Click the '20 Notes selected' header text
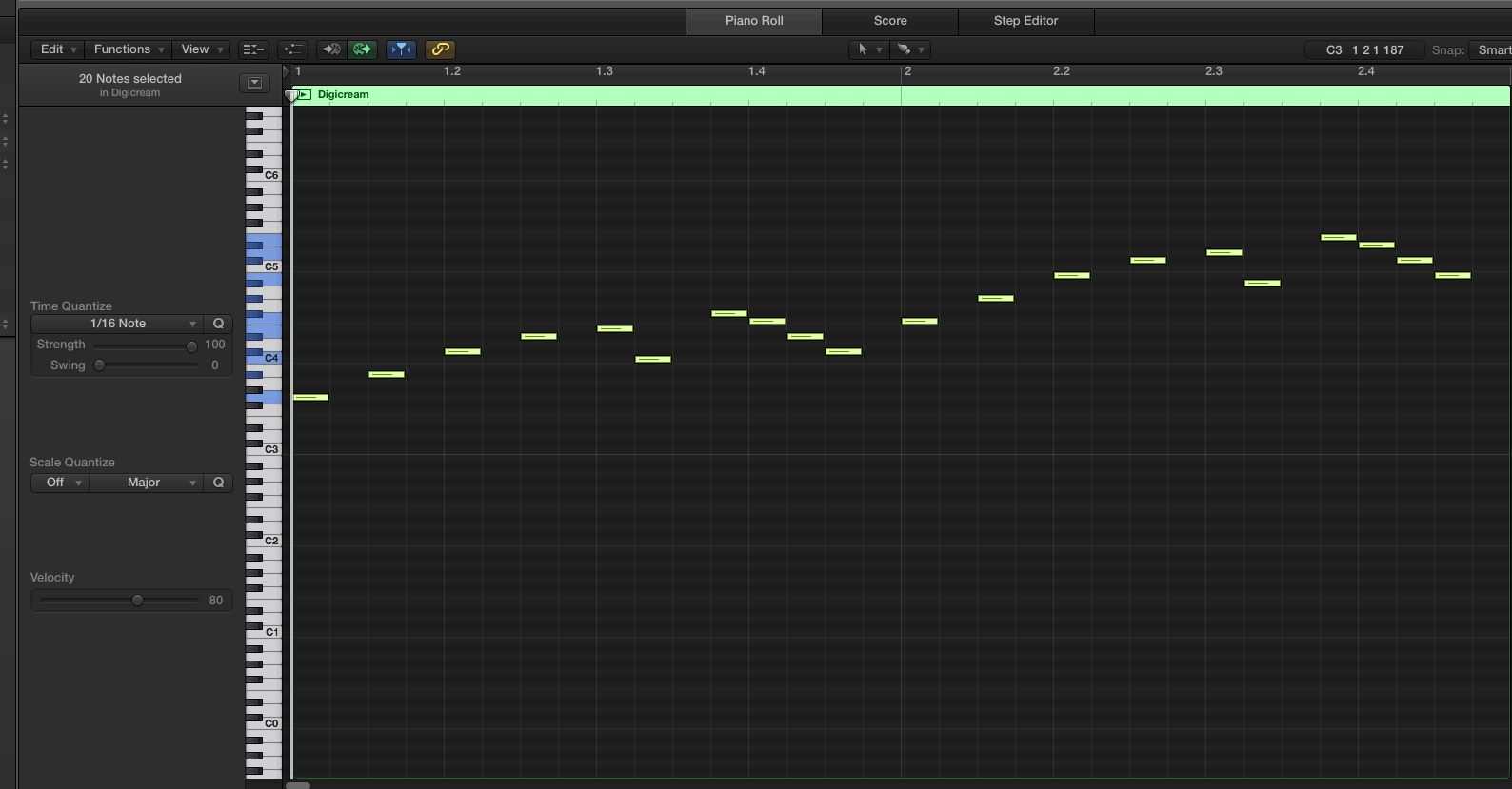This screenshot has height=789, width=1512. (x=130, y=79)
